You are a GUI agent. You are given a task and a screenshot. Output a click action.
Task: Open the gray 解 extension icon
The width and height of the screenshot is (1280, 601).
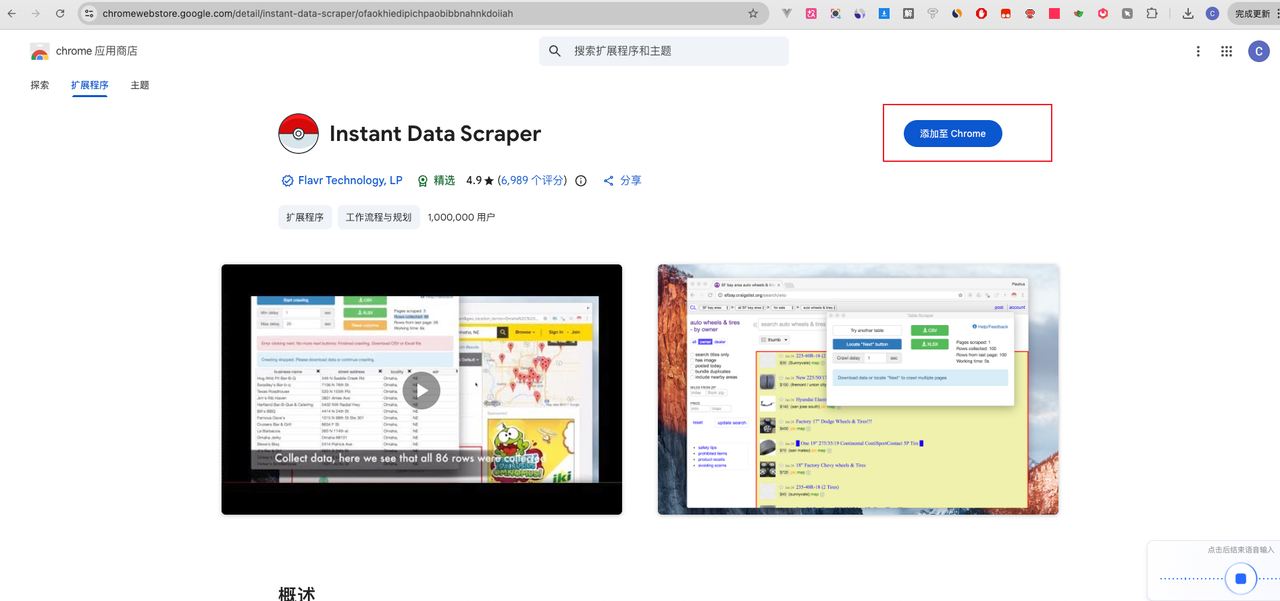point(908,14)
